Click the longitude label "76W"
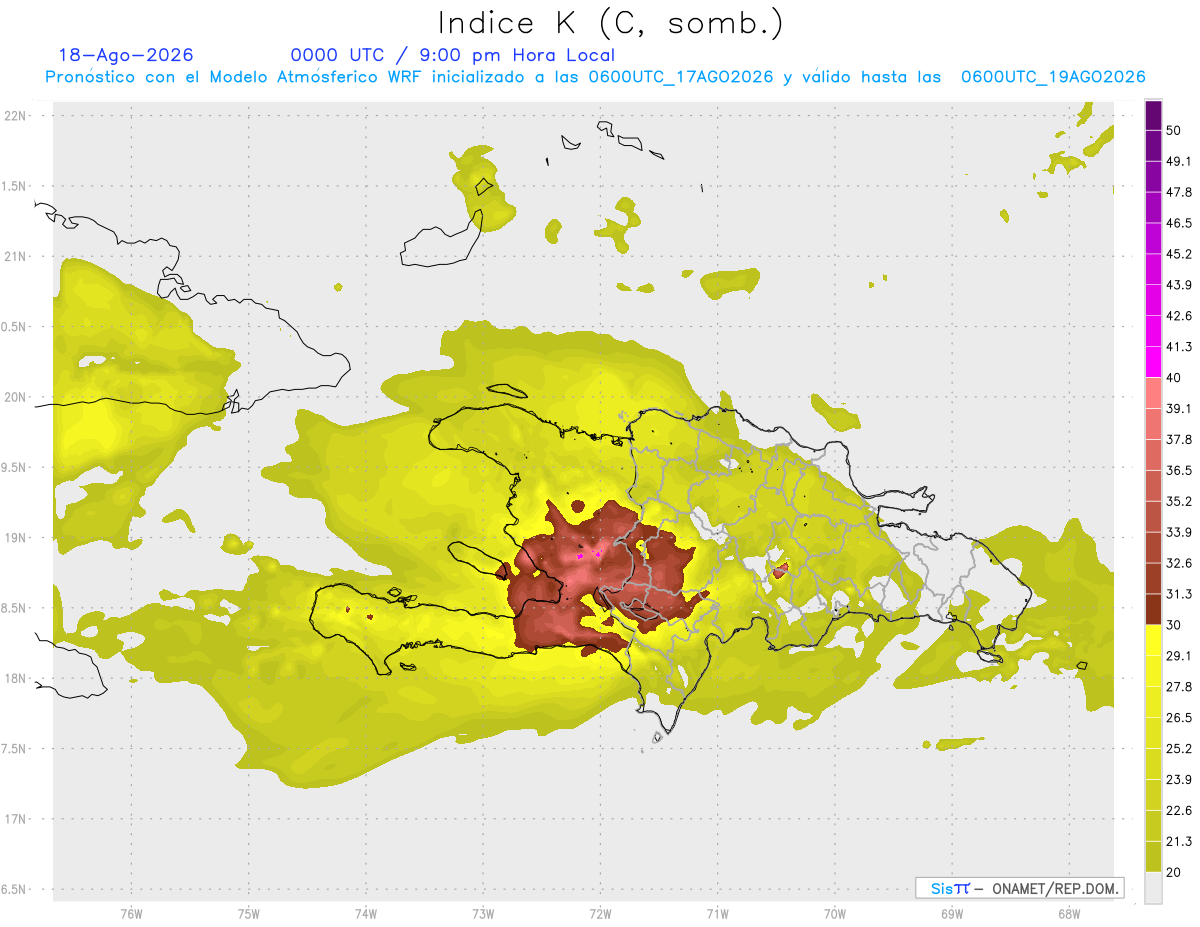 (x=131, y=914)
